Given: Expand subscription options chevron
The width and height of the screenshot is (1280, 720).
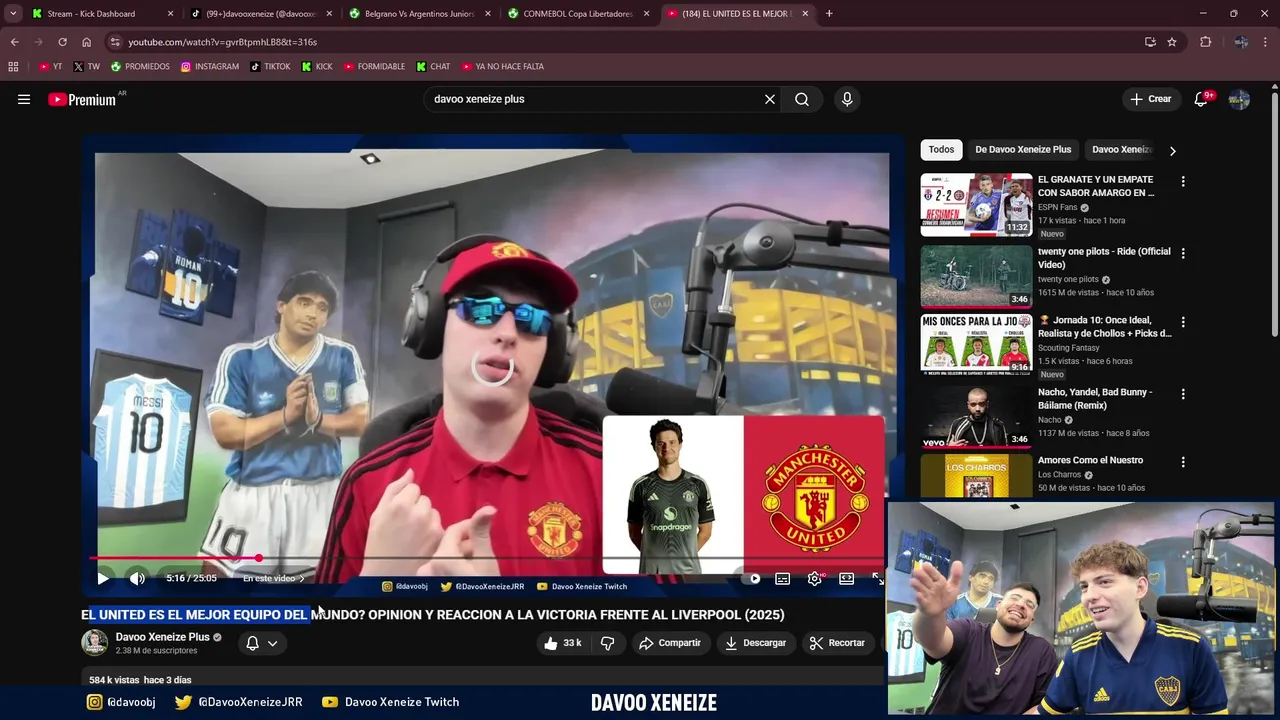Looking at the screenshot, I should 272,643.
